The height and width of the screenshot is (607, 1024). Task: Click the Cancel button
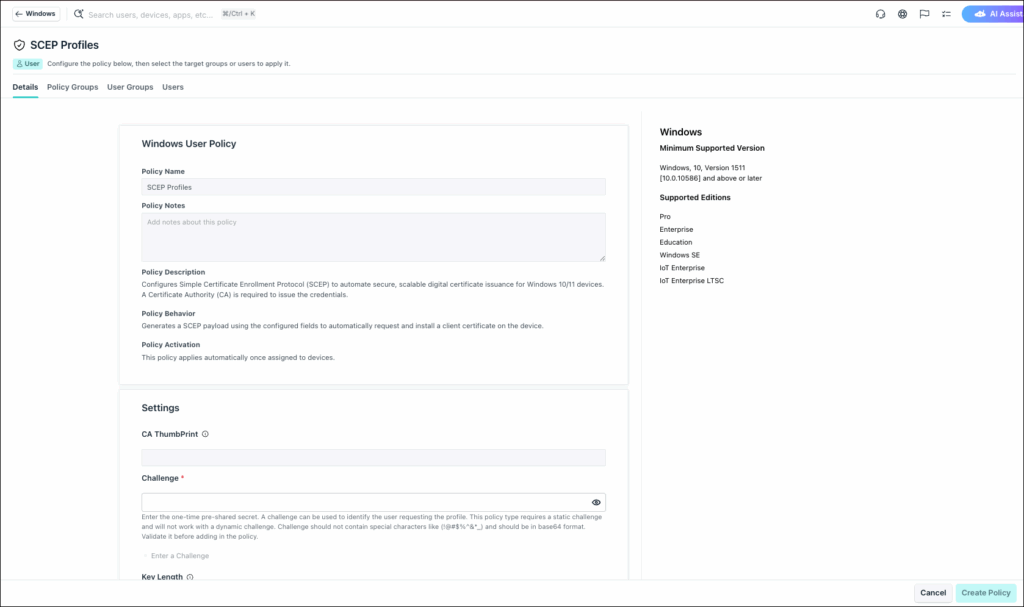click(933, 593)
